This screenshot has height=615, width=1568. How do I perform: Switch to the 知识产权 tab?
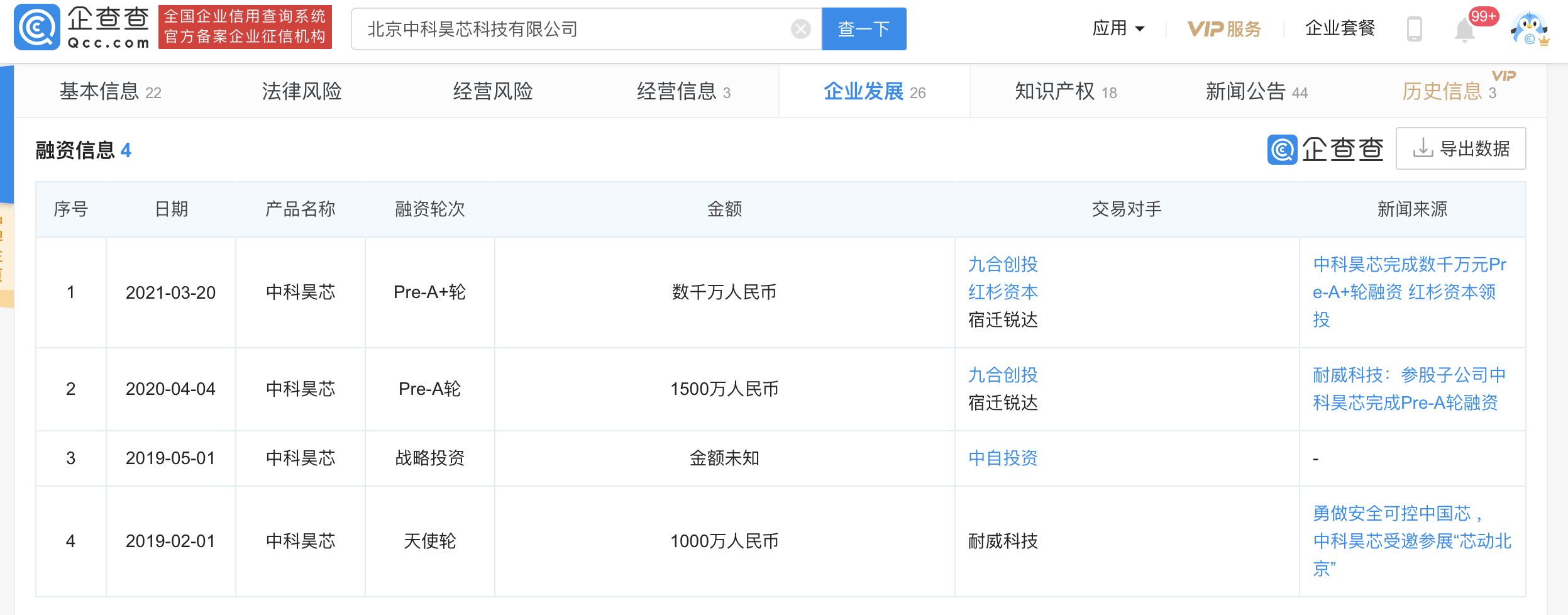(1066, 92)
